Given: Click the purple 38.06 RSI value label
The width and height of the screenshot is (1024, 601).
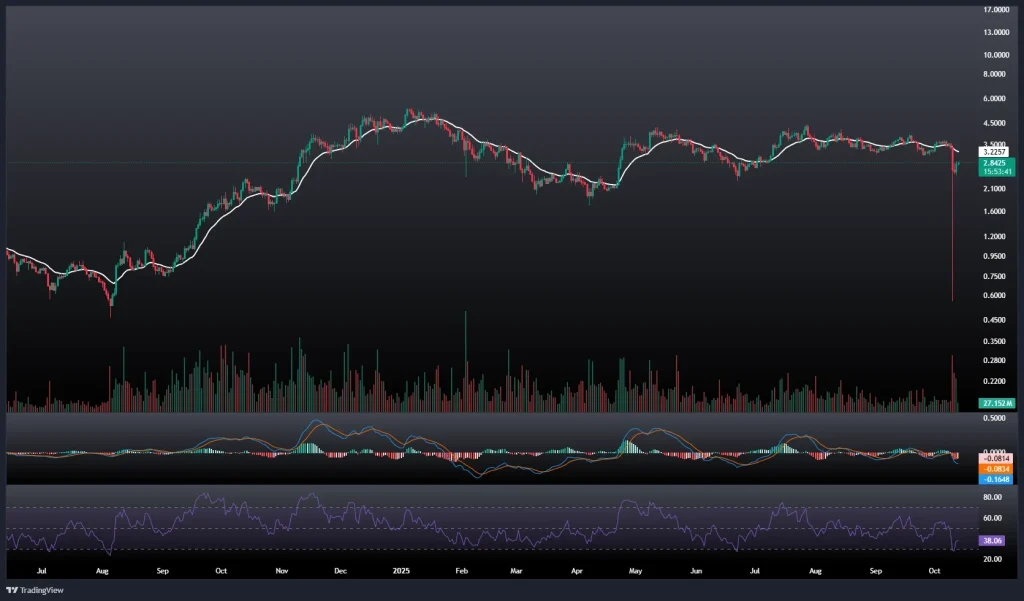Looking at the screenshot, I should [x=996, y=540].
